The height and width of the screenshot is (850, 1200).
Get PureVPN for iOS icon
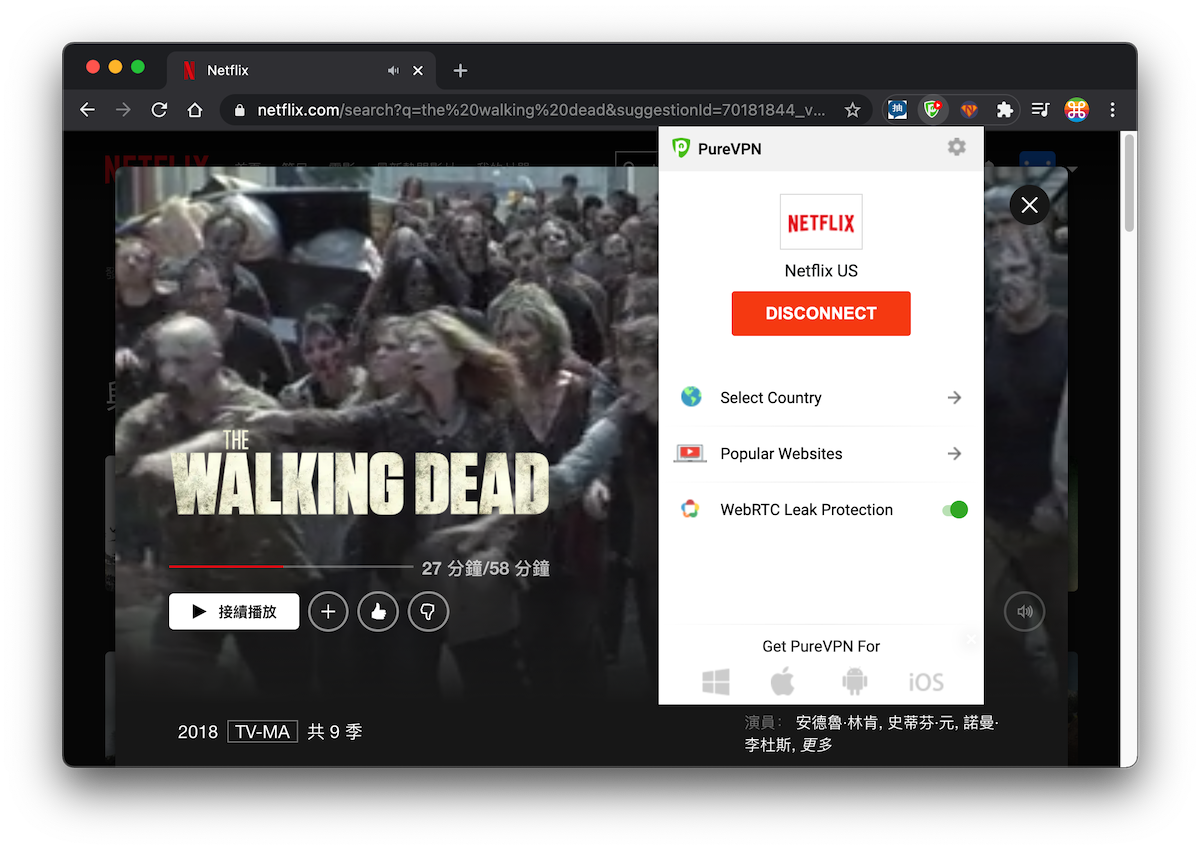tap(926, 682)
